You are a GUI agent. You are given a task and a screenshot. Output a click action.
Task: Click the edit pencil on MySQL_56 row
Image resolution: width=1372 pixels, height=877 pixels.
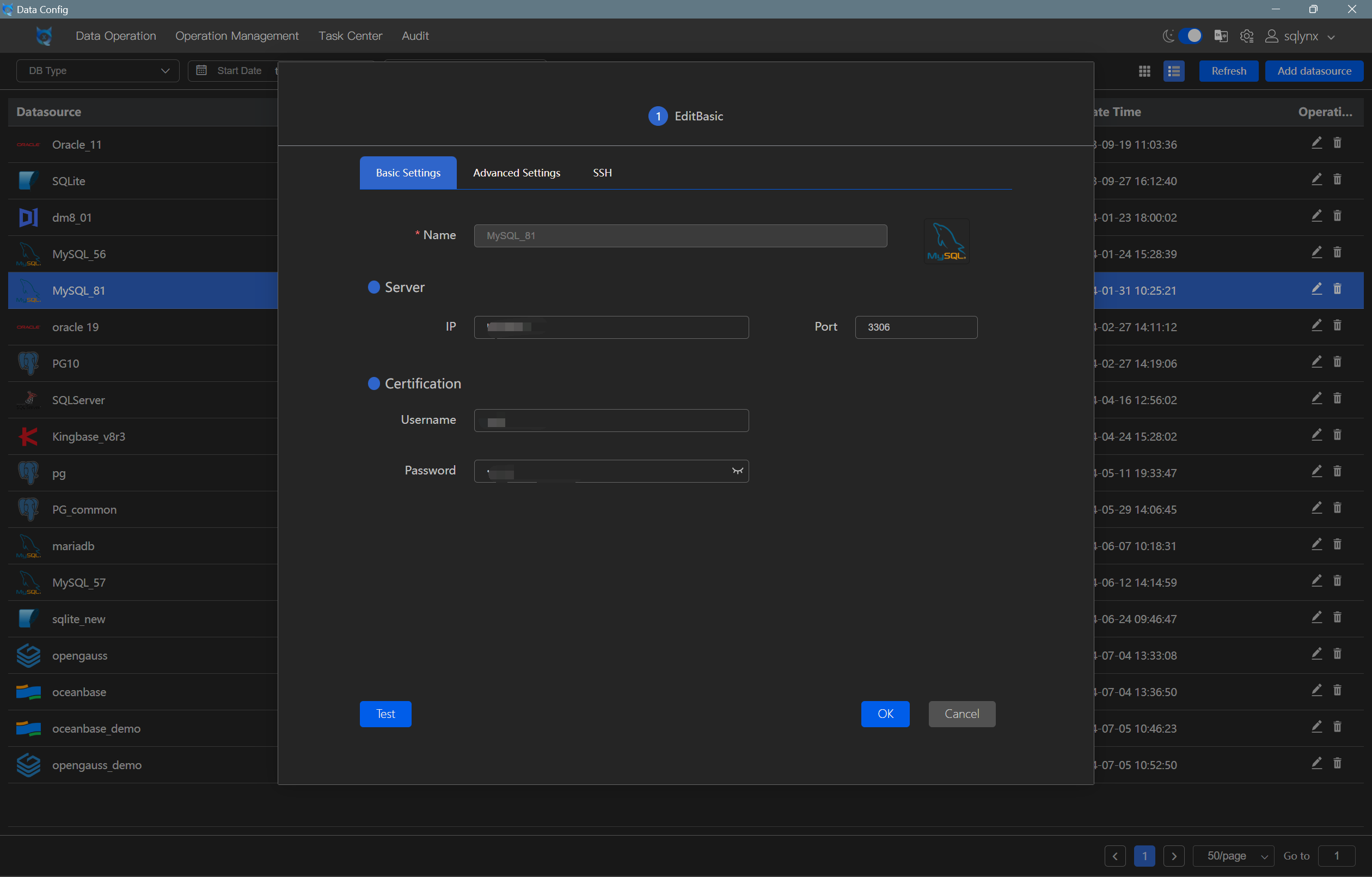[x=1316, y=252]
